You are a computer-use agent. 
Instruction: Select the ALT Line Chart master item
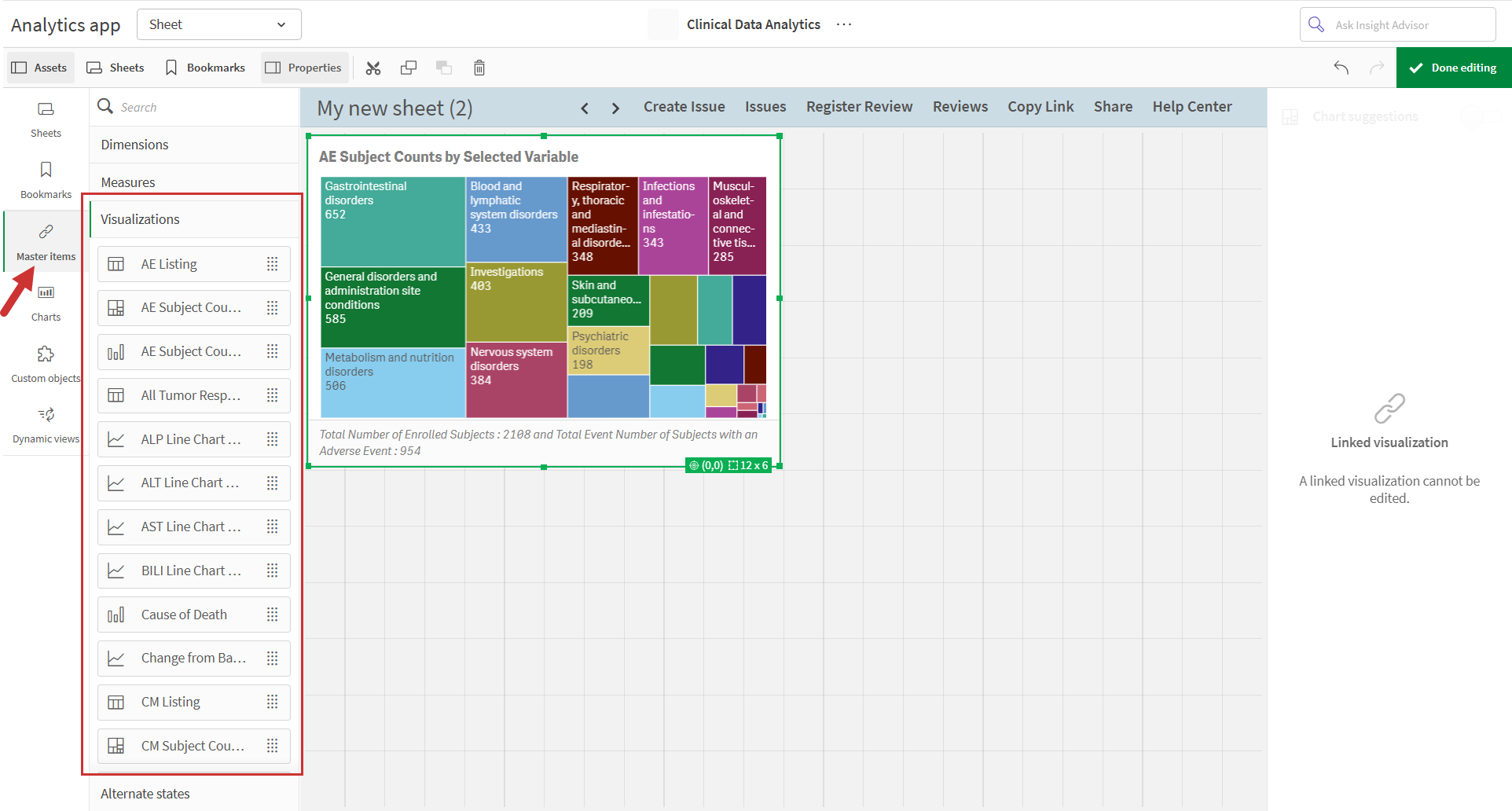point(194,483)
